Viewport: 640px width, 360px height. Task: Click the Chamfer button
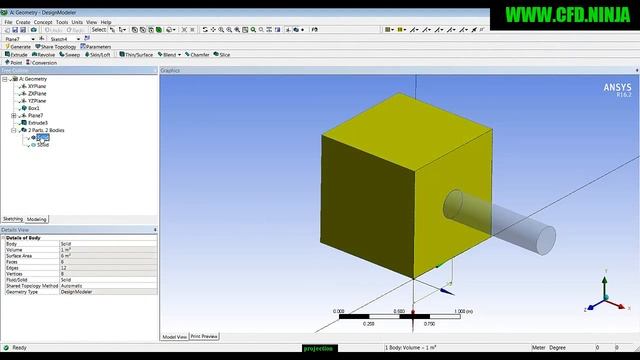tap(197, 55)
